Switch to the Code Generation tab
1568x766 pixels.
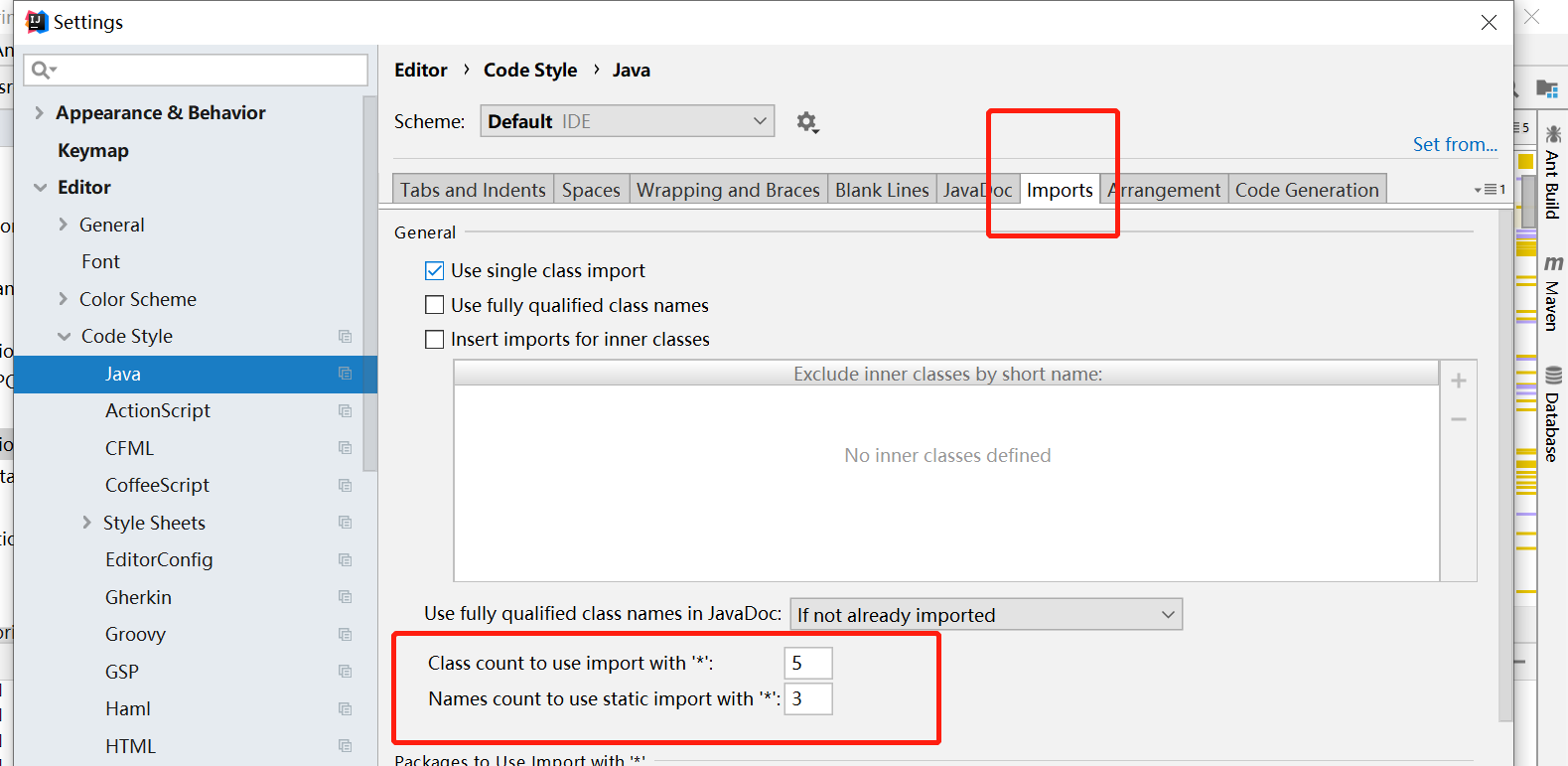[1306, 190]
